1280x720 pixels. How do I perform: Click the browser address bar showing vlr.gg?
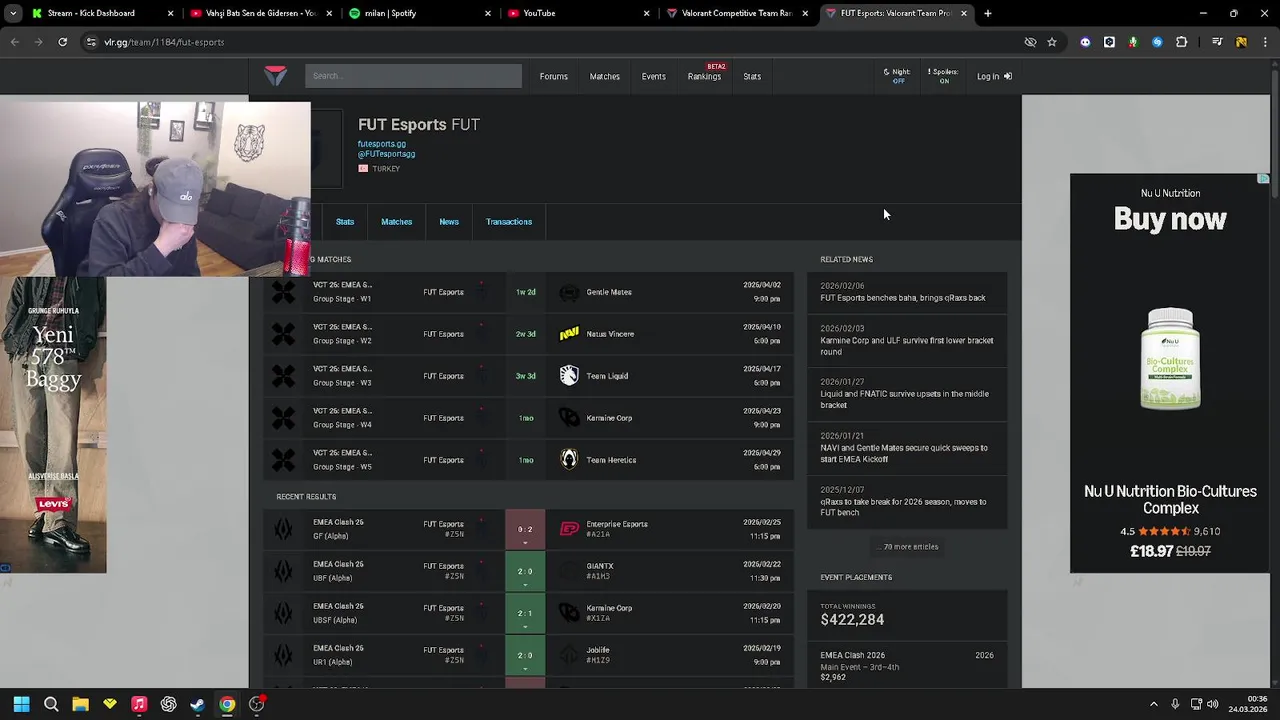pos(550,42)
